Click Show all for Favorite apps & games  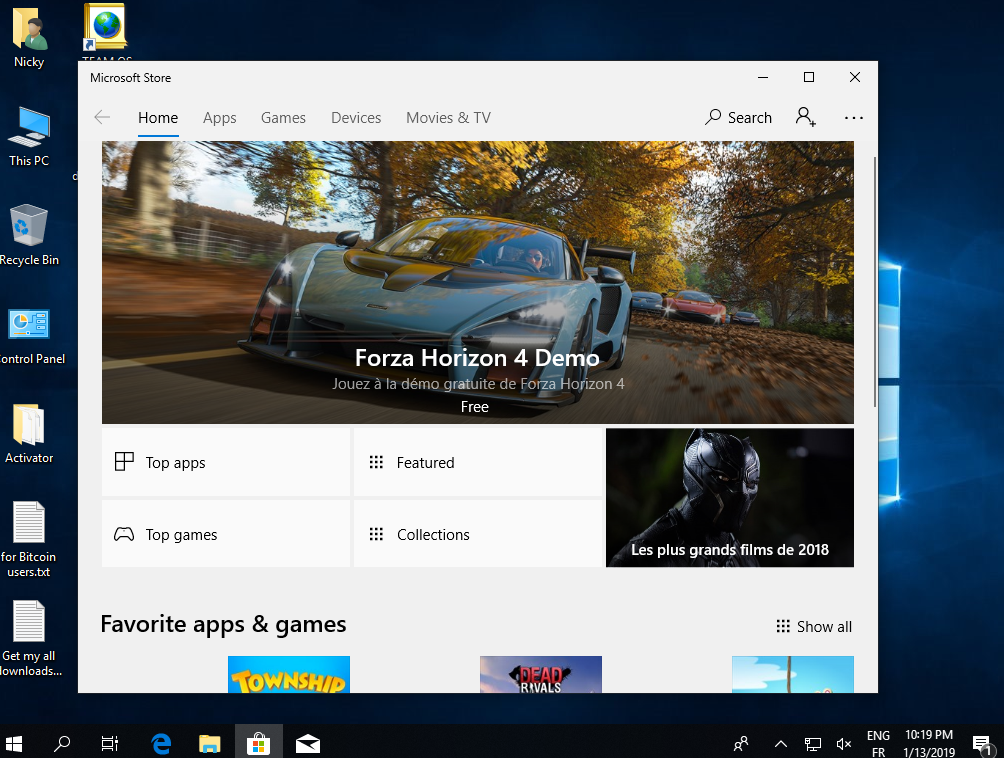[814, 626]
